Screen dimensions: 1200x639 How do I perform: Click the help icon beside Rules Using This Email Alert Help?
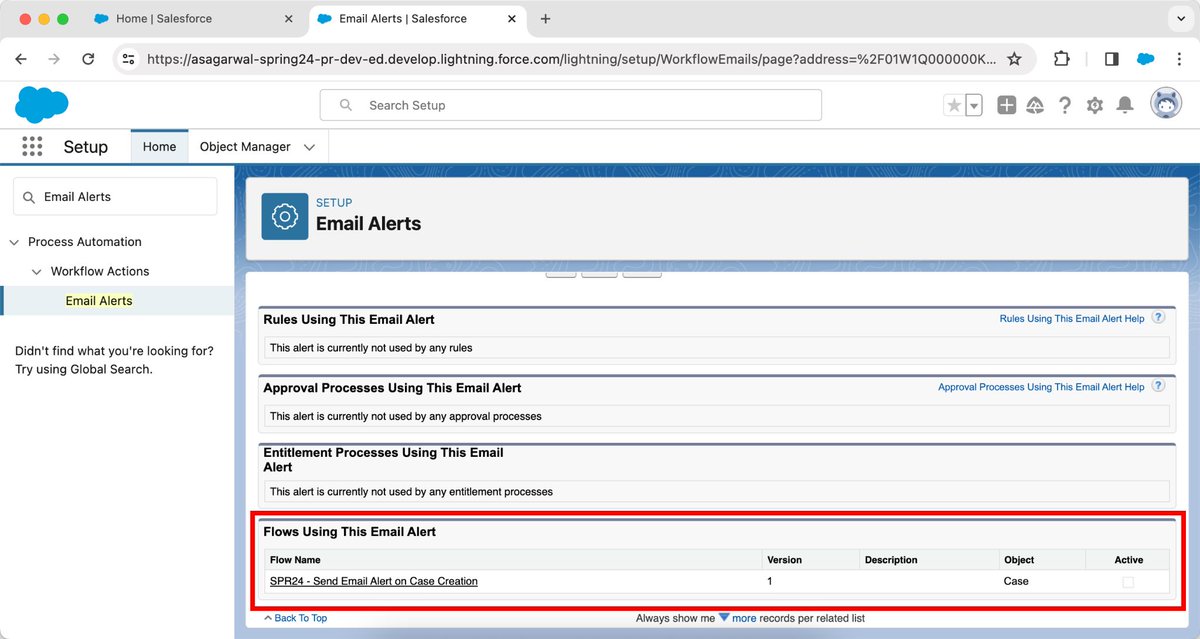click(1158, 317)
